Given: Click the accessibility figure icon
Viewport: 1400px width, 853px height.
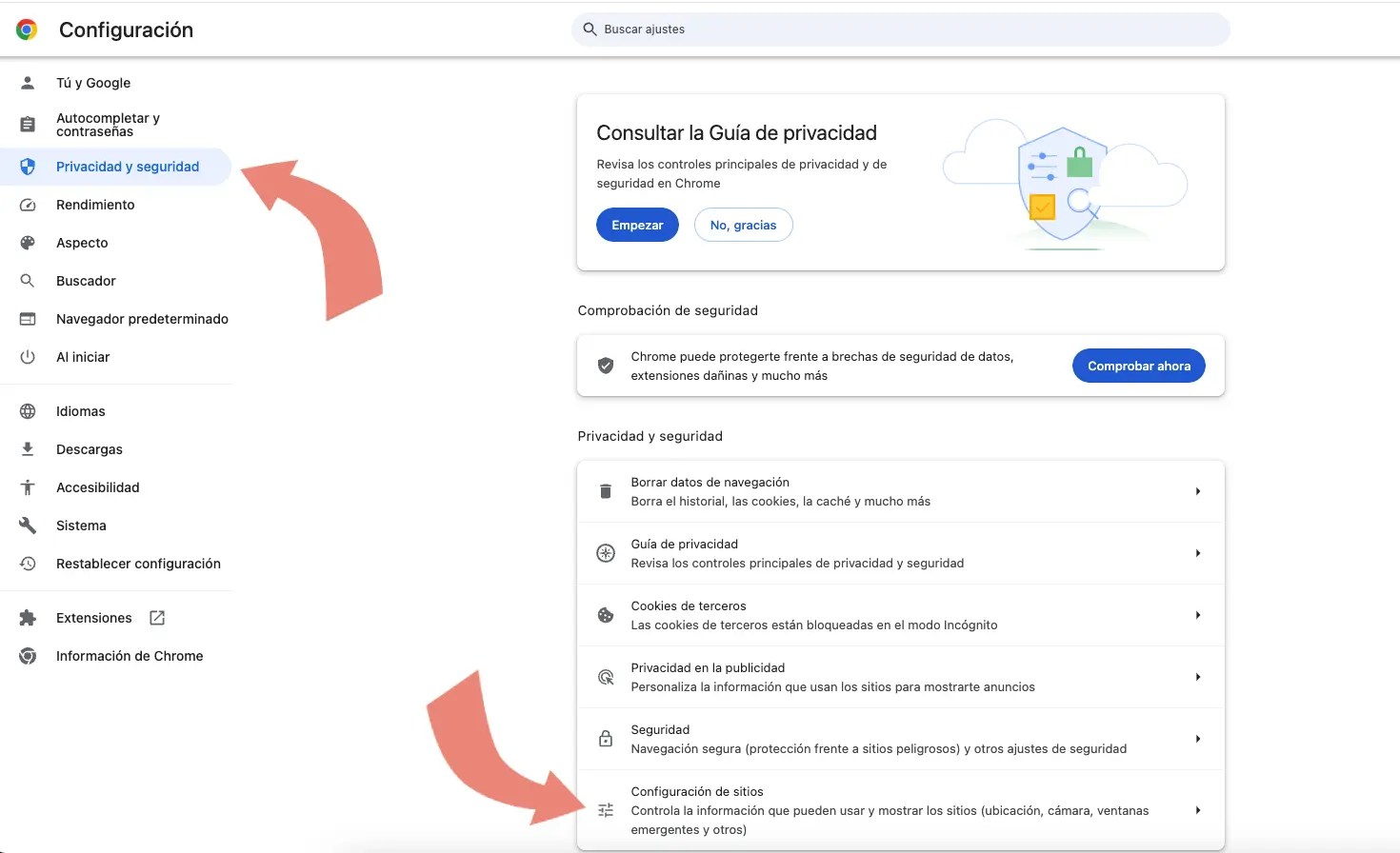Looking at the screenshot, I should [x=28, y=487].
